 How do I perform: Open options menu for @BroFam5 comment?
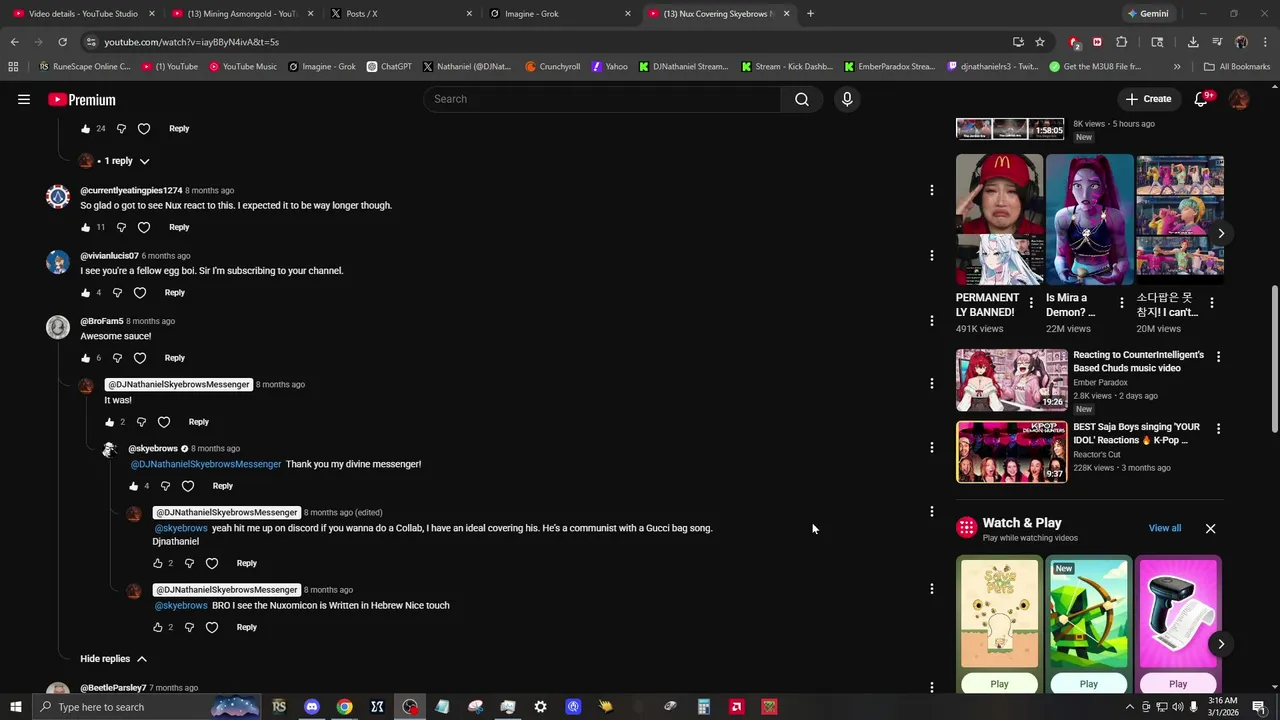pyautogui.click(x=931, y=321)
